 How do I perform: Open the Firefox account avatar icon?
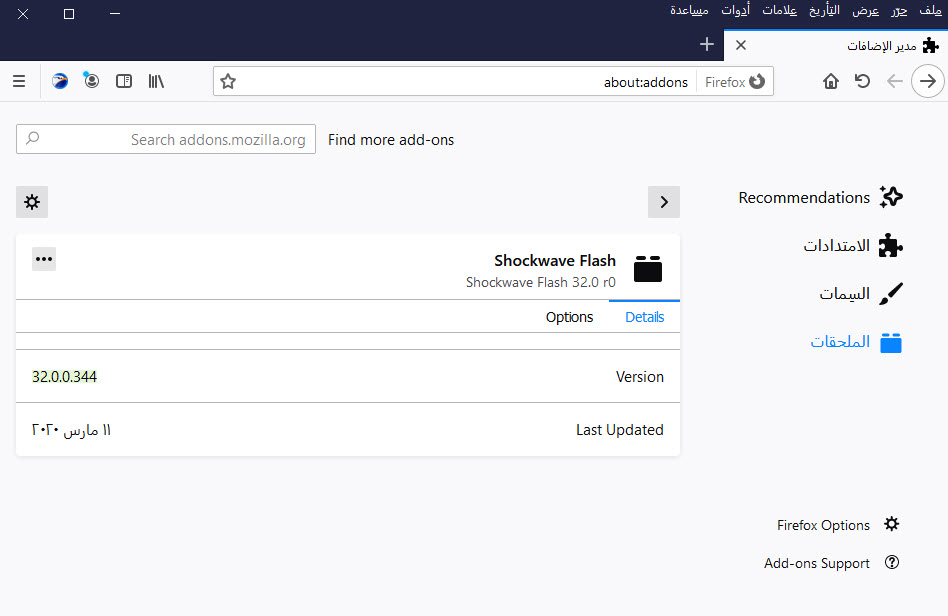coord(91,80)
